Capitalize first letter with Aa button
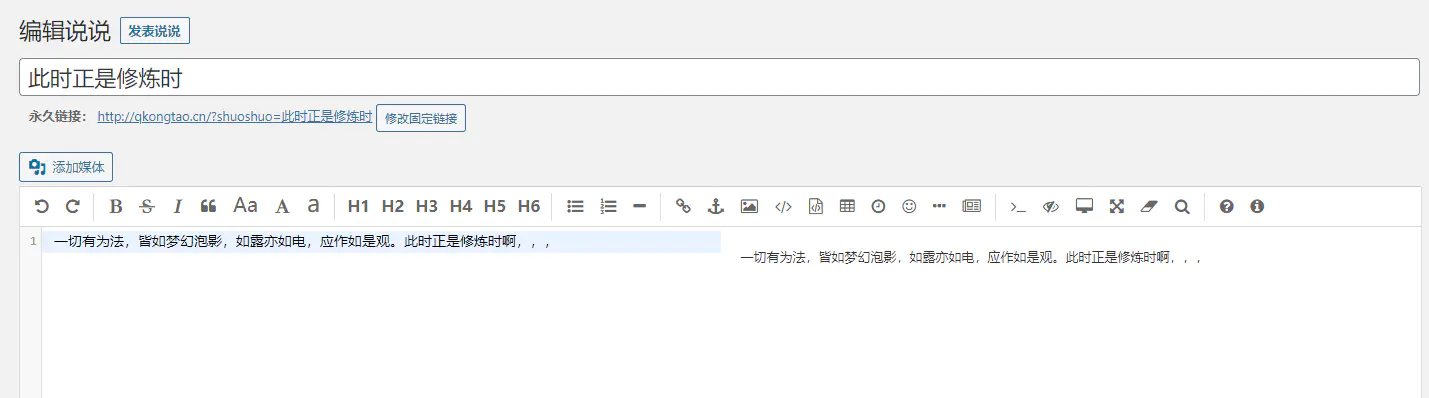This screenshot has height=398, width=1429. pos(245,206)
